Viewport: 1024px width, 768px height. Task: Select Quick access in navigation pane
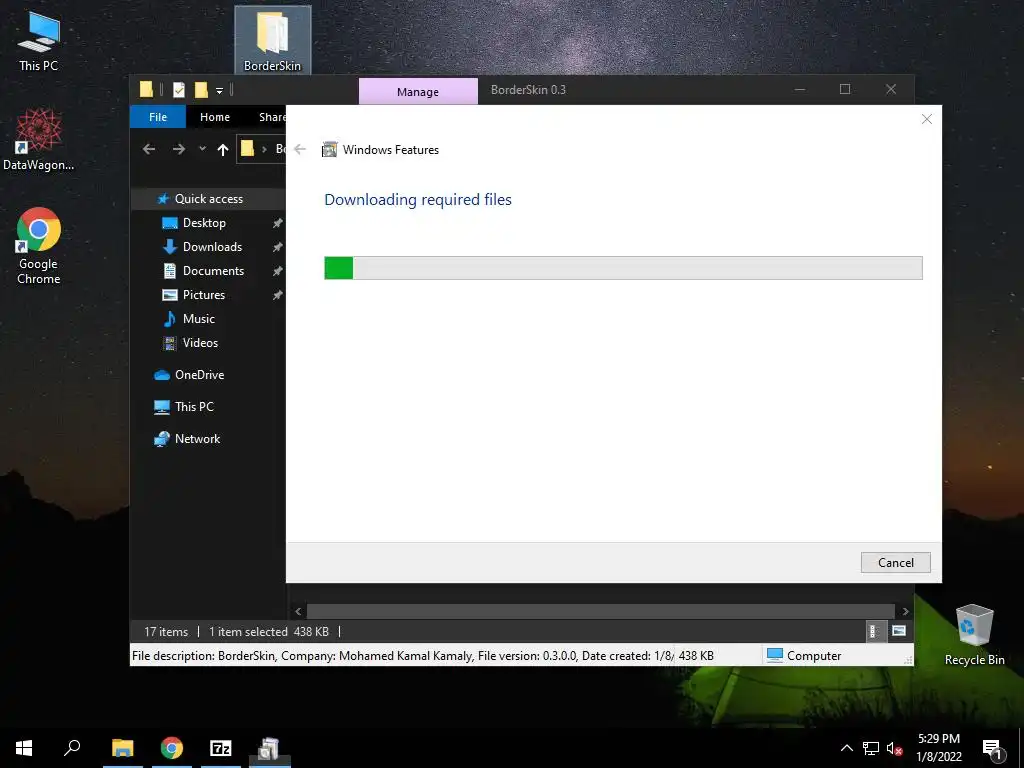(208, 199)
